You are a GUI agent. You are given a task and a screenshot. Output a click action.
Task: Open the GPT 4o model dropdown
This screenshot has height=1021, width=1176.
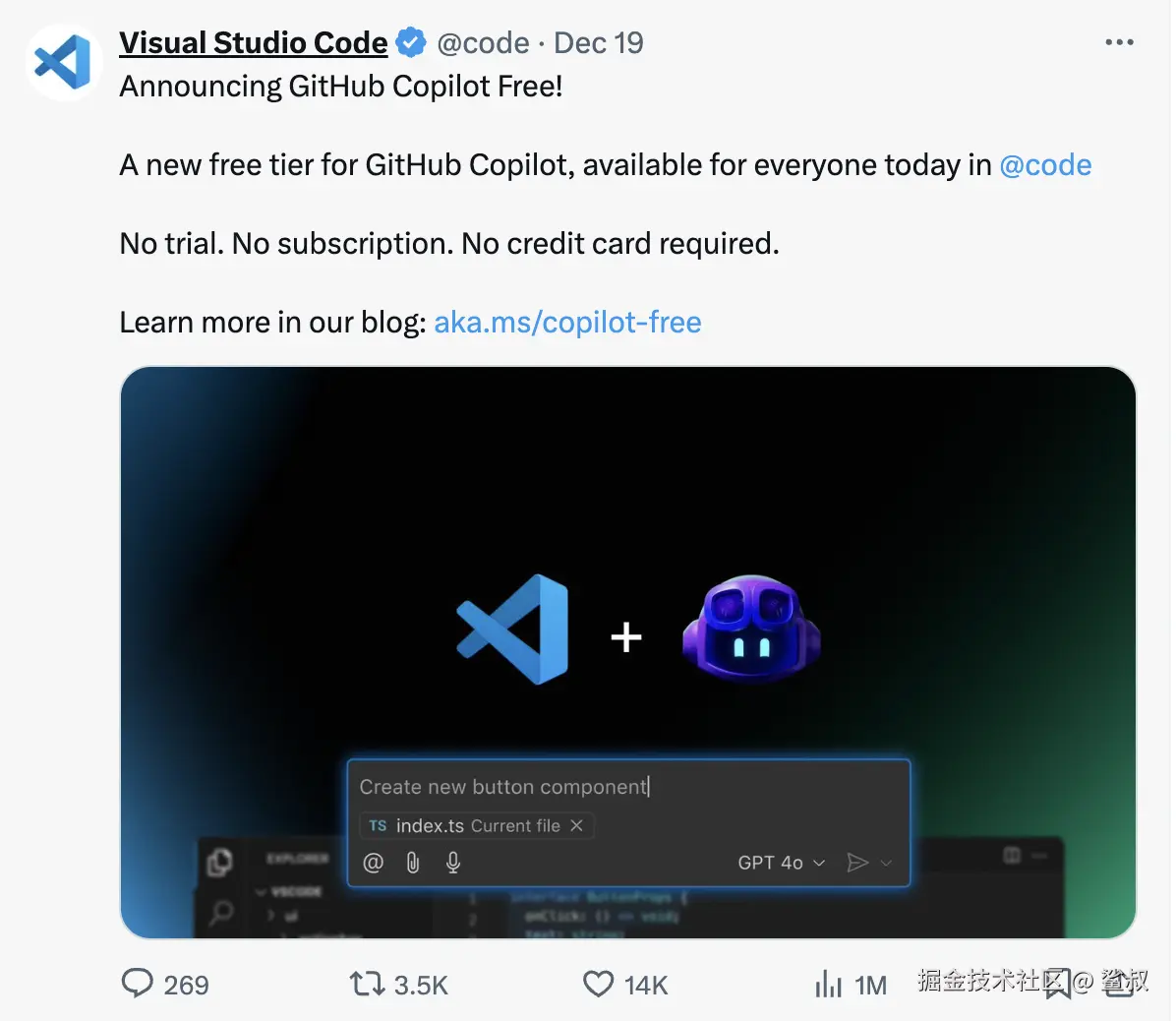pyautogui.click(x=781, y=863)
